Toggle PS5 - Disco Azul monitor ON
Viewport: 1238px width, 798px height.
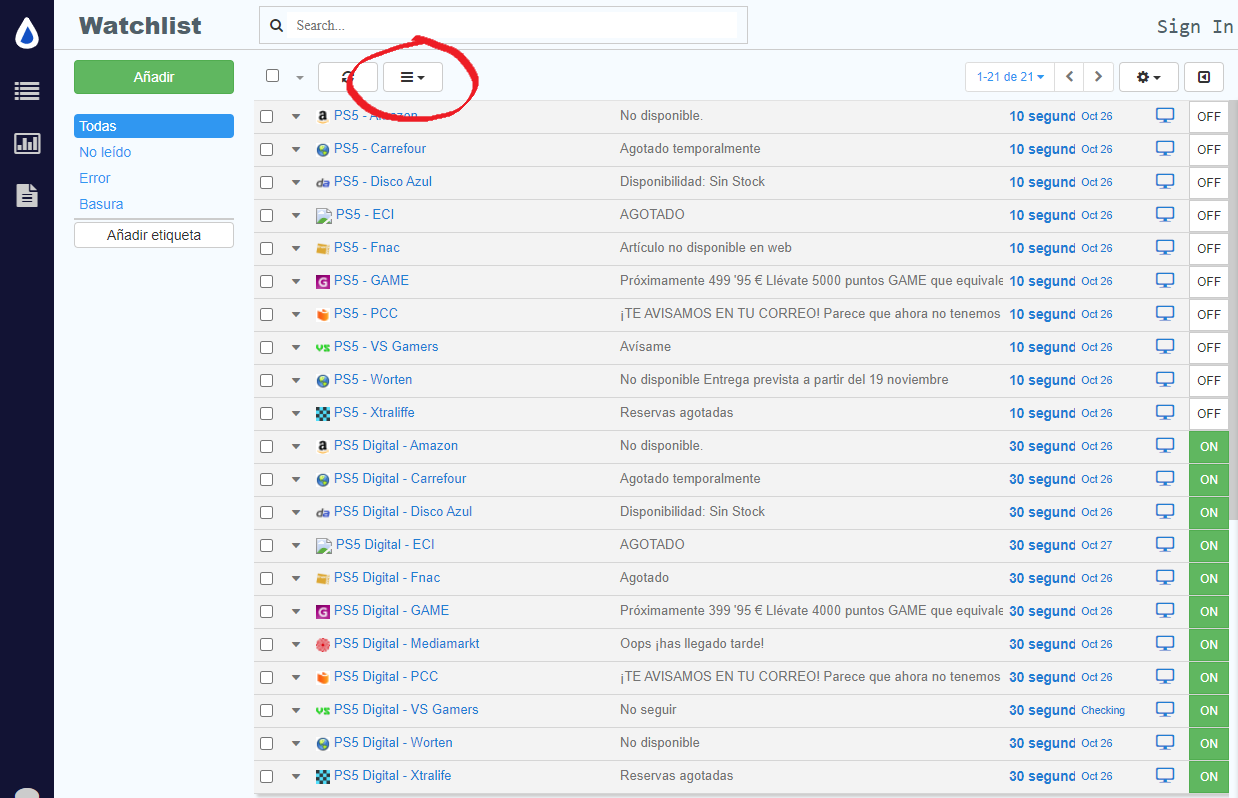point(1208,182)
